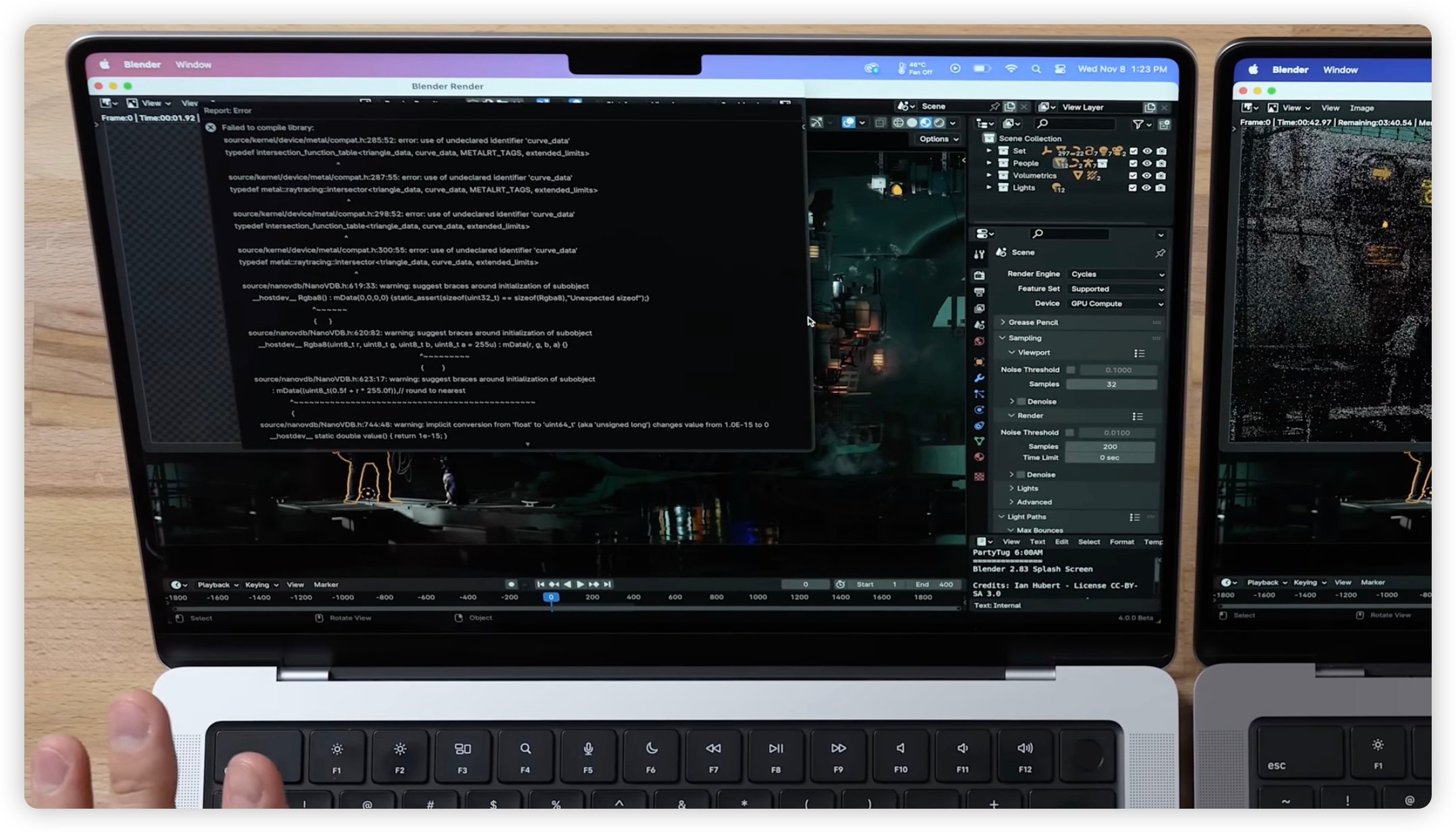Open the Texture properties tab
This screenshot has width=1456, height=833.
979,477
